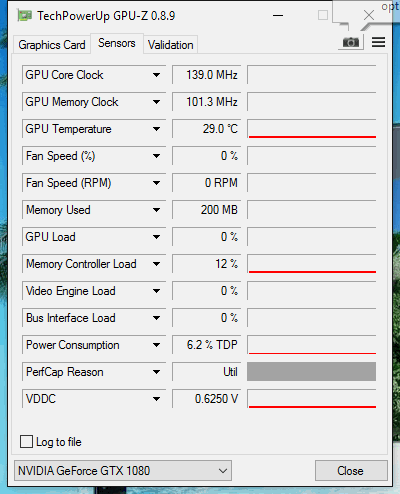Switch to Graphics Card tab
Image resolution: width=400 pixels, height=494 pixels.
(x=52, y=45)
